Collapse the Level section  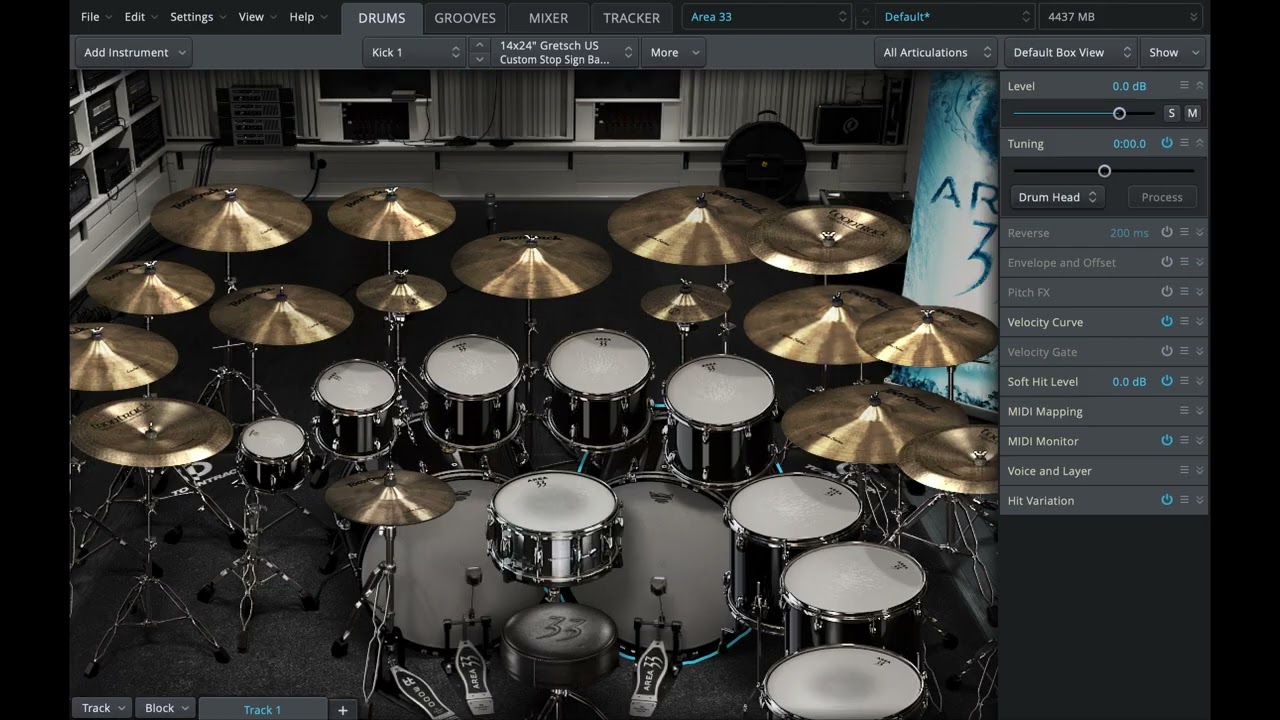[1199, 86]
